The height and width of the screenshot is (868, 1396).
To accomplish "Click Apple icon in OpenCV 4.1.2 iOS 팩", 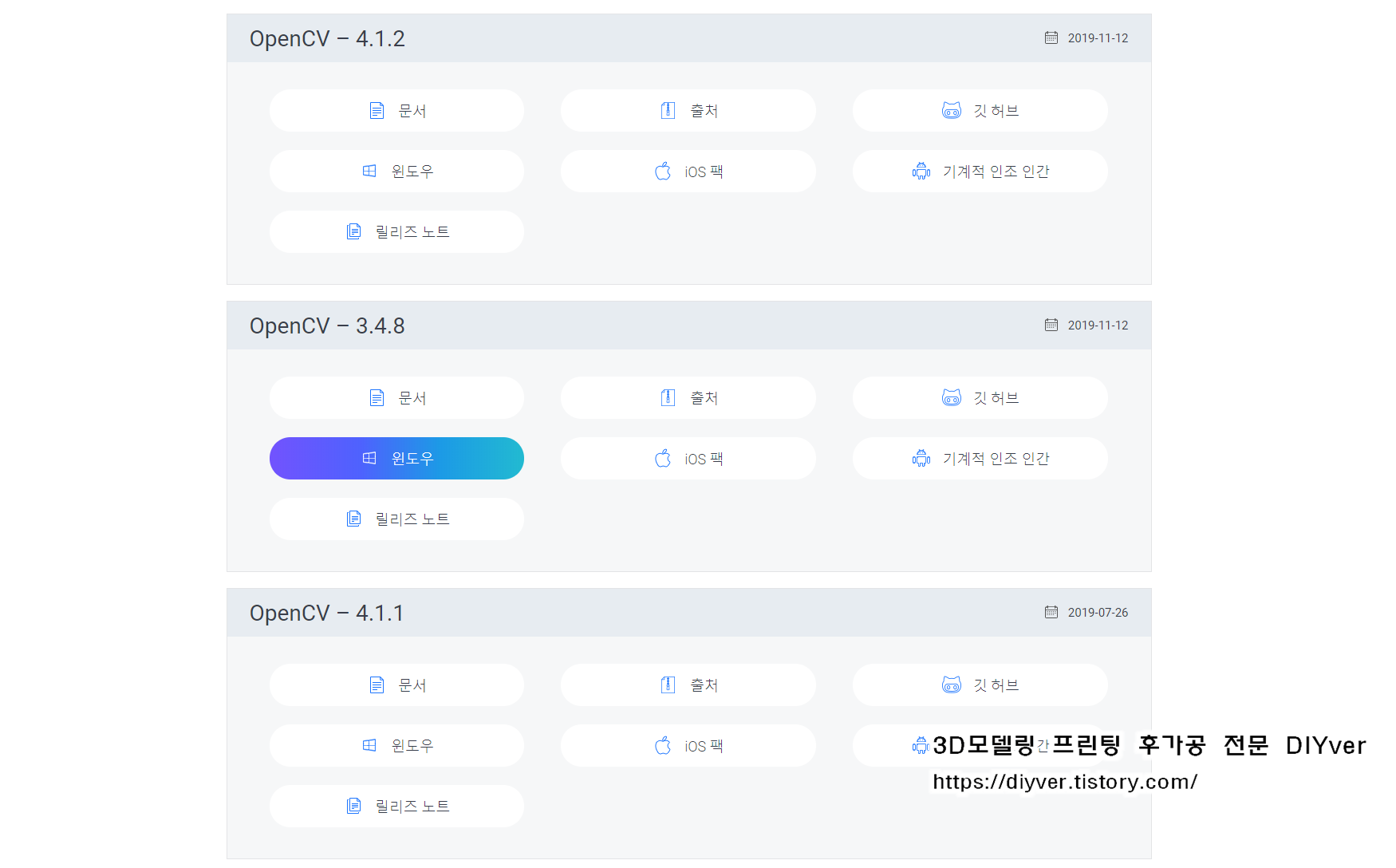I will (x=663, y=171).
